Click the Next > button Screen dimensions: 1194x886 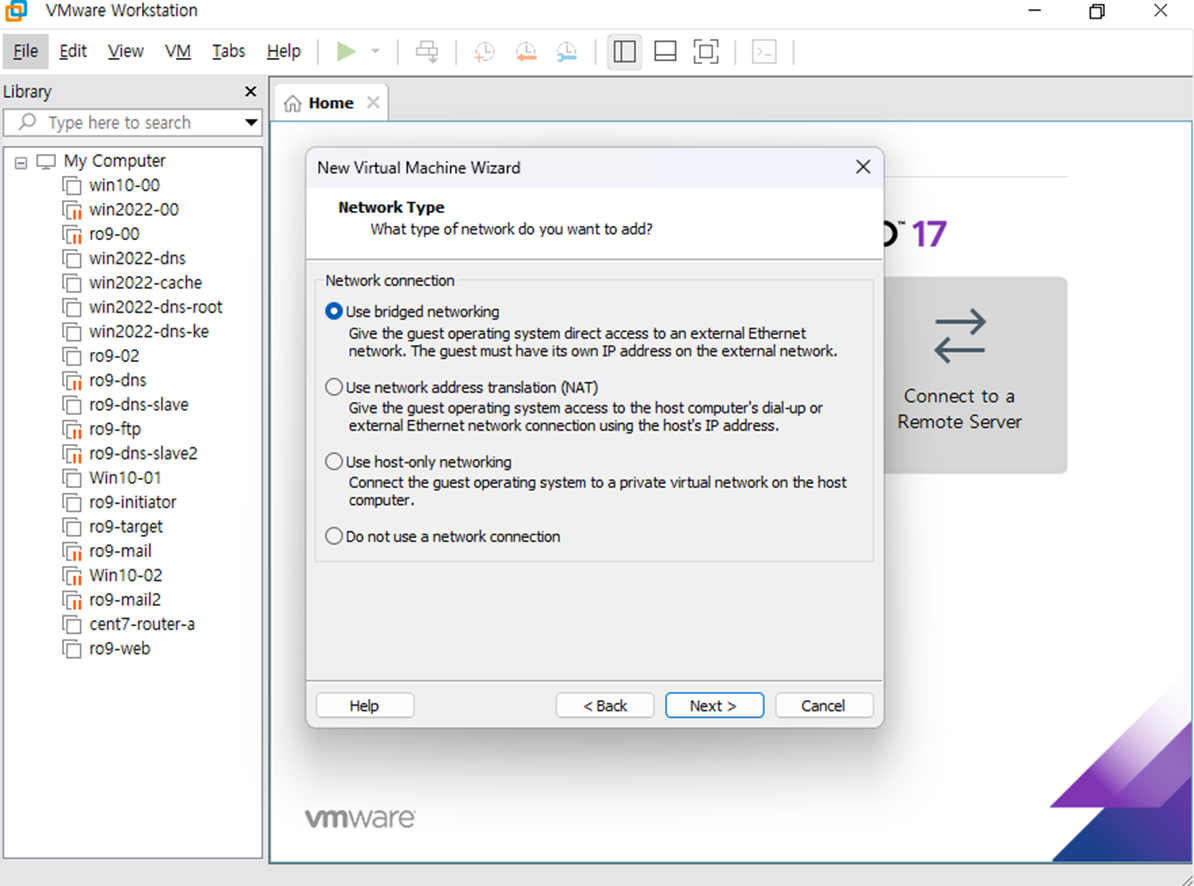714,706
